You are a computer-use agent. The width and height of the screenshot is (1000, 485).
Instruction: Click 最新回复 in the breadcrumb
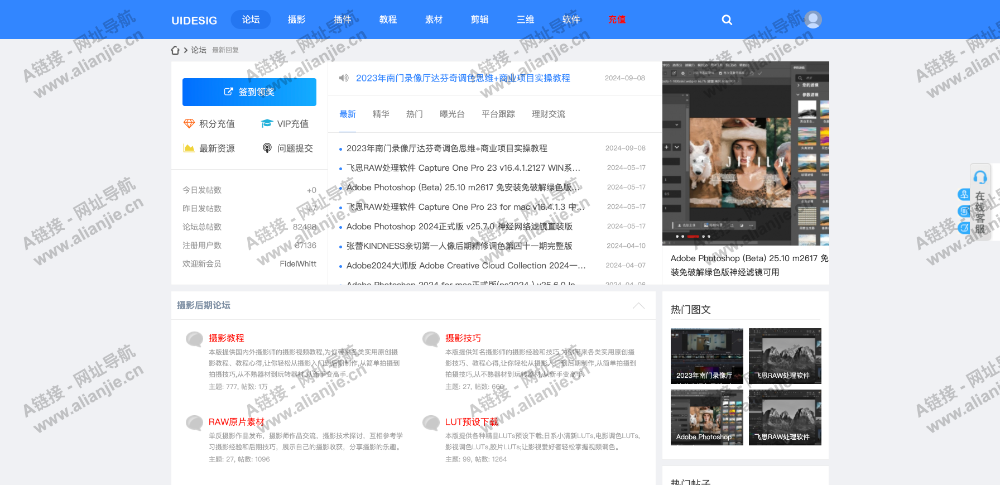coord(225,50)
